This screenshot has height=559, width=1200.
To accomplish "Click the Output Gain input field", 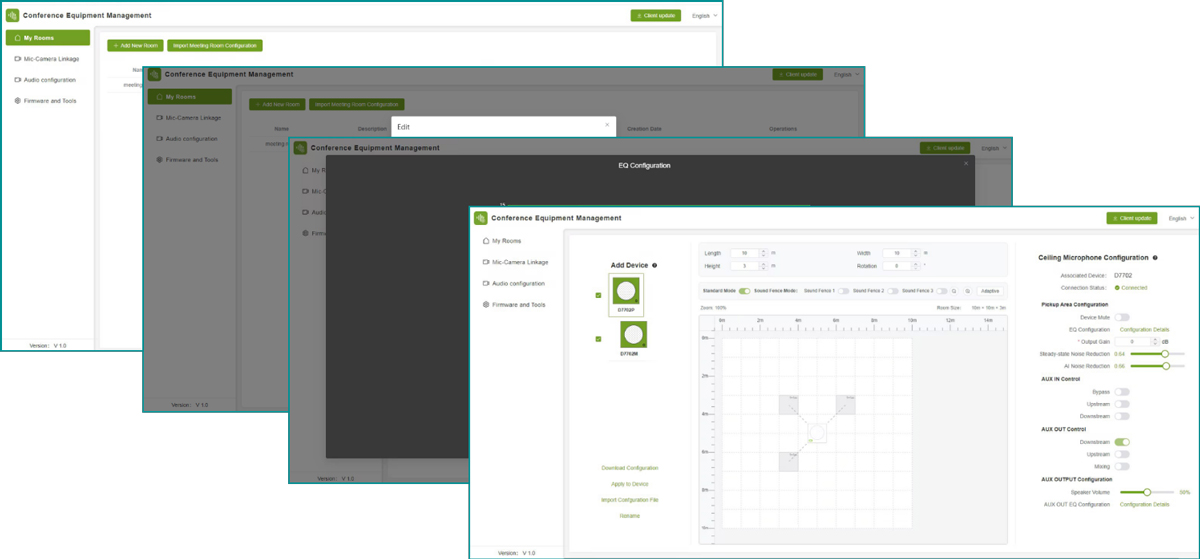I will pos(1131,341).
